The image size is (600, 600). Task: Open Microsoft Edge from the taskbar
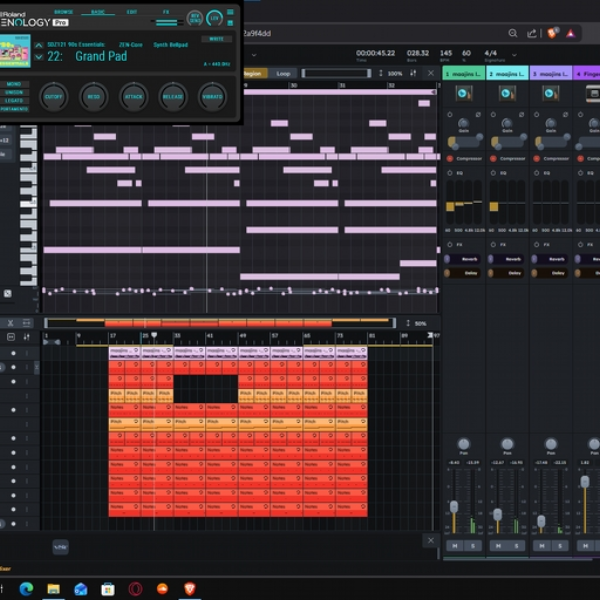[x=26, y=589]
